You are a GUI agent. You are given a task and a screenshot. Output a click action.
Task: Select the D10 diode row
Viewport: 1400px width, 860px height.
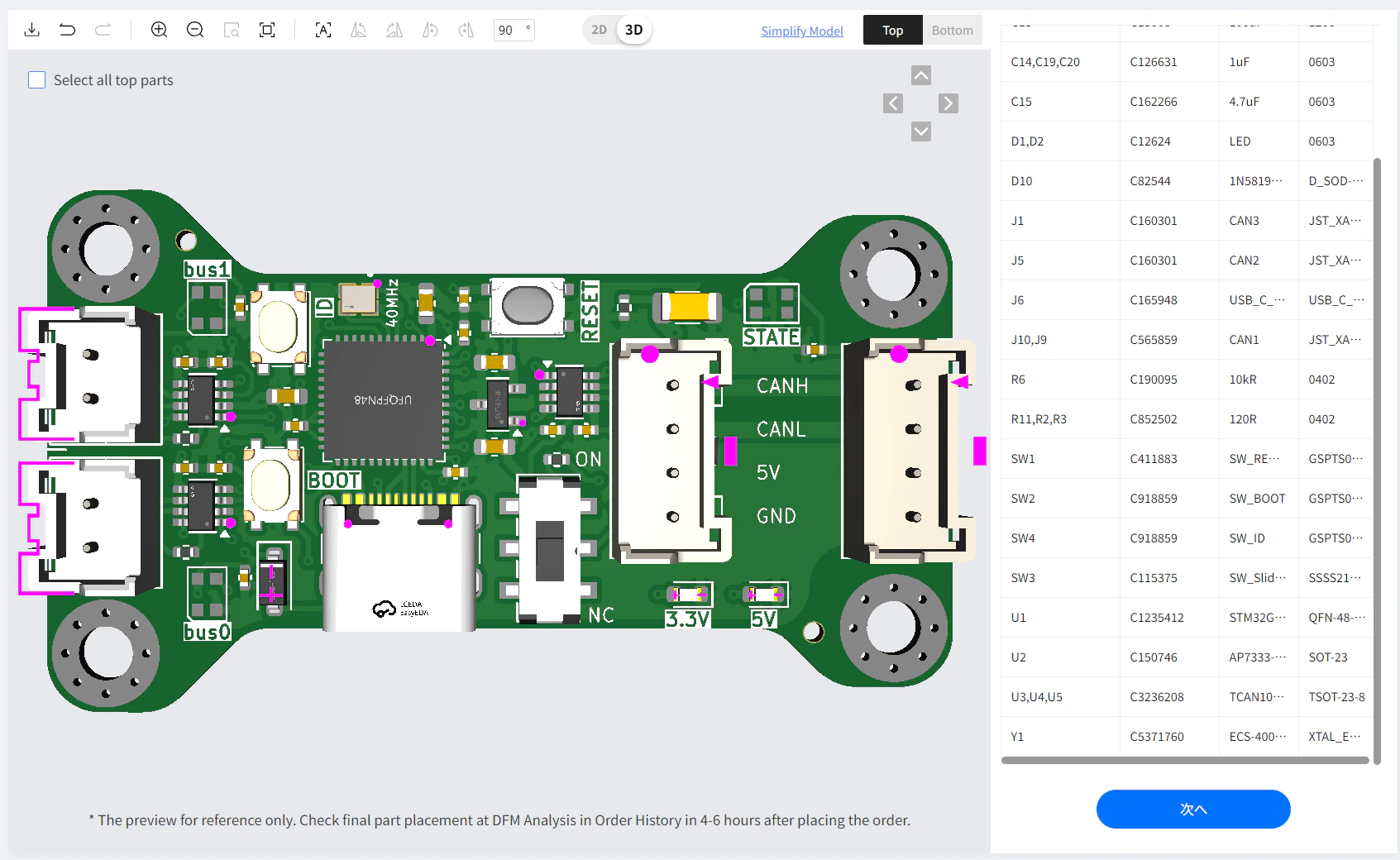click(1187, 181)
